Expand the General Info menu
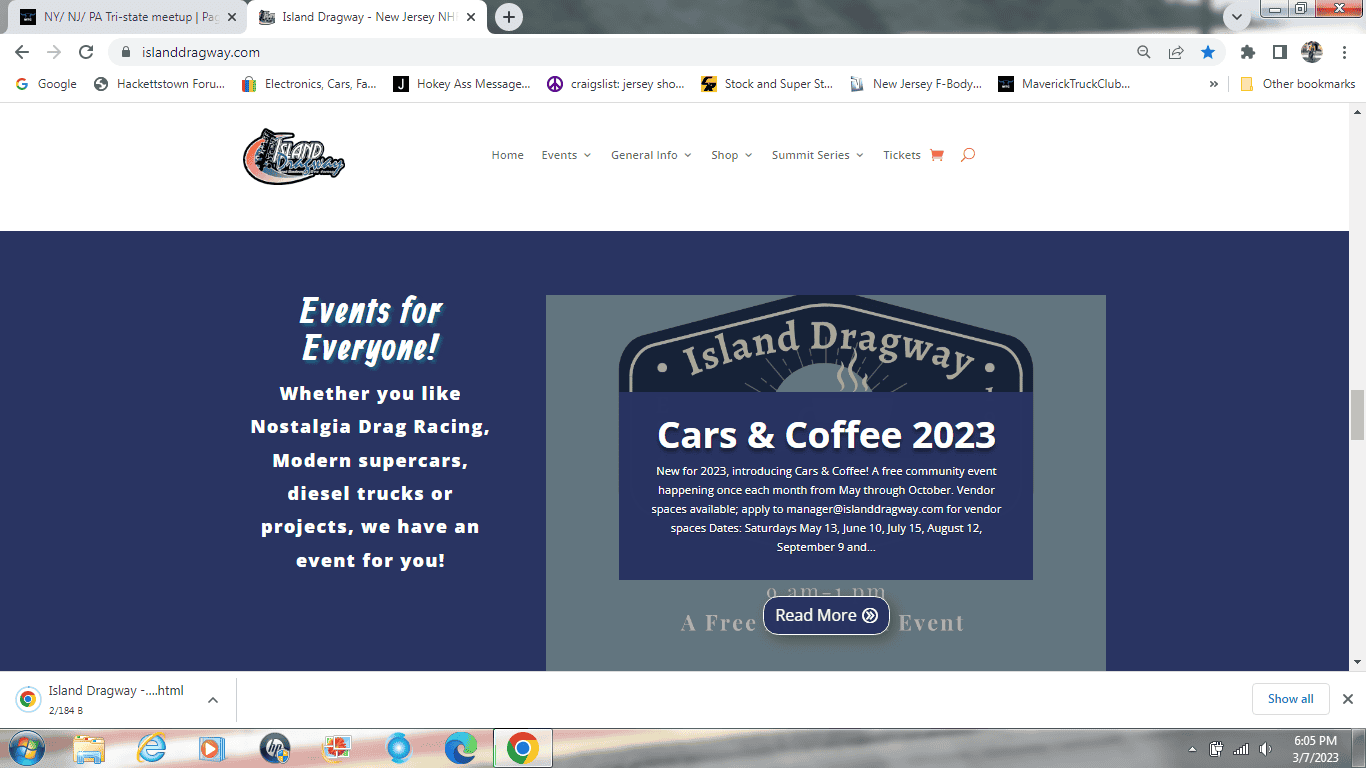The image size is (1366, 768). (651, 155)
